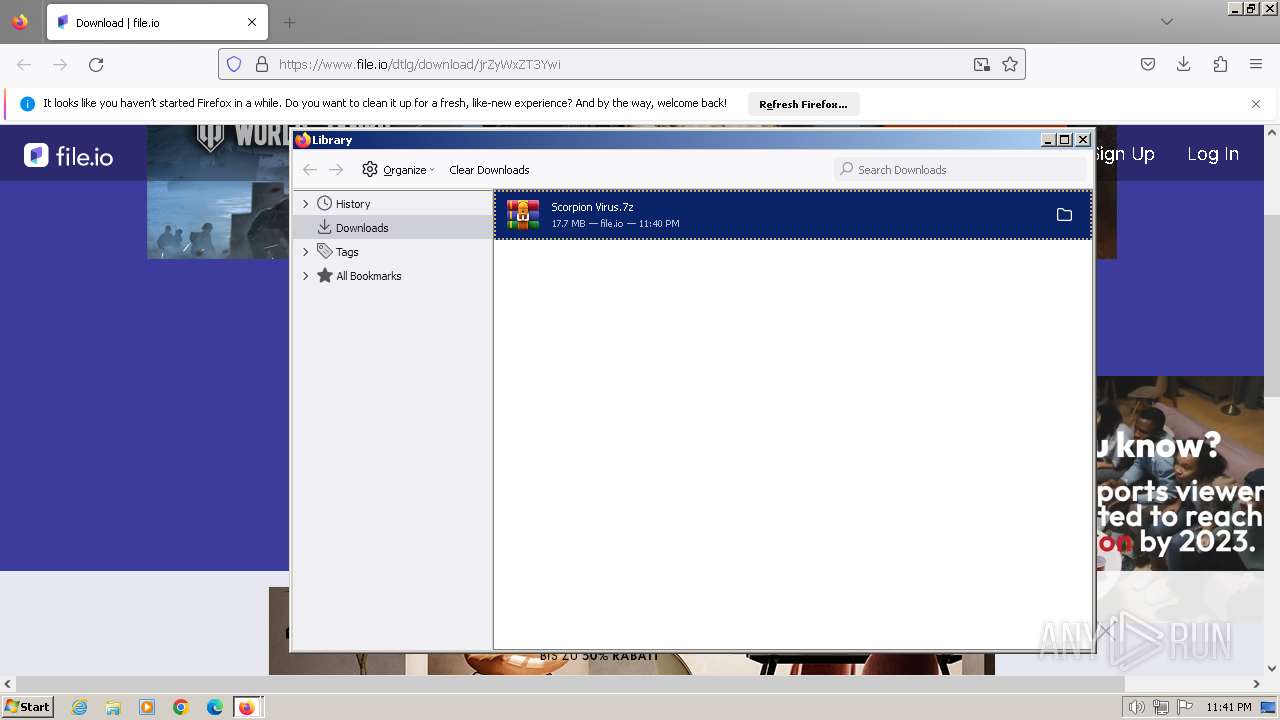Select All Bookmarks in Library sidebar

click(368, 276)
